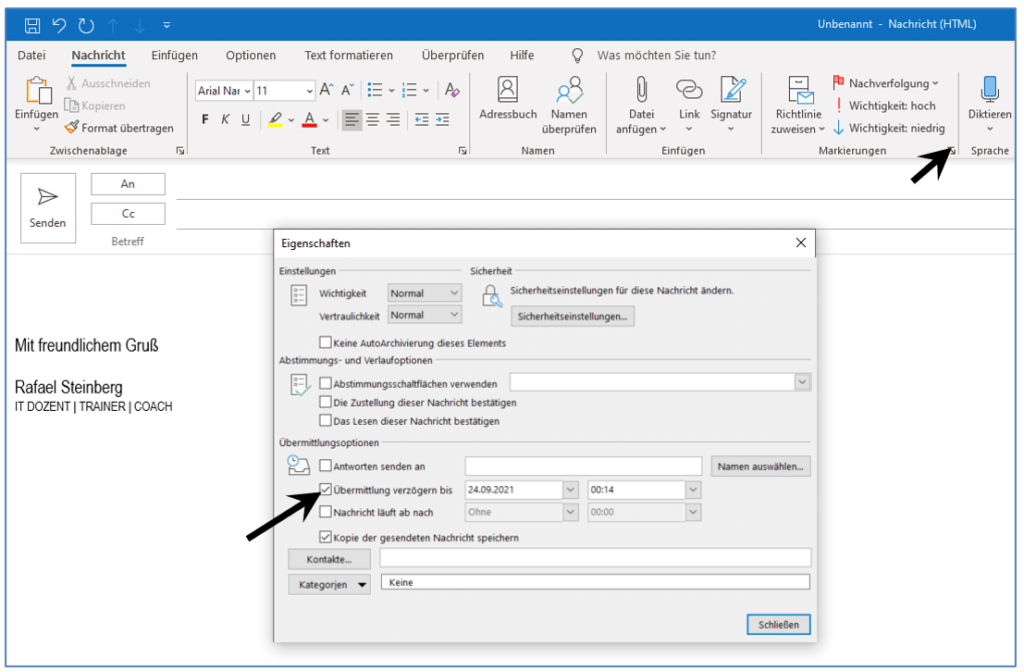This screenshot has width=1024, height=672.
Task: Open the Überprüfen tab
Action: pos(453,56)
